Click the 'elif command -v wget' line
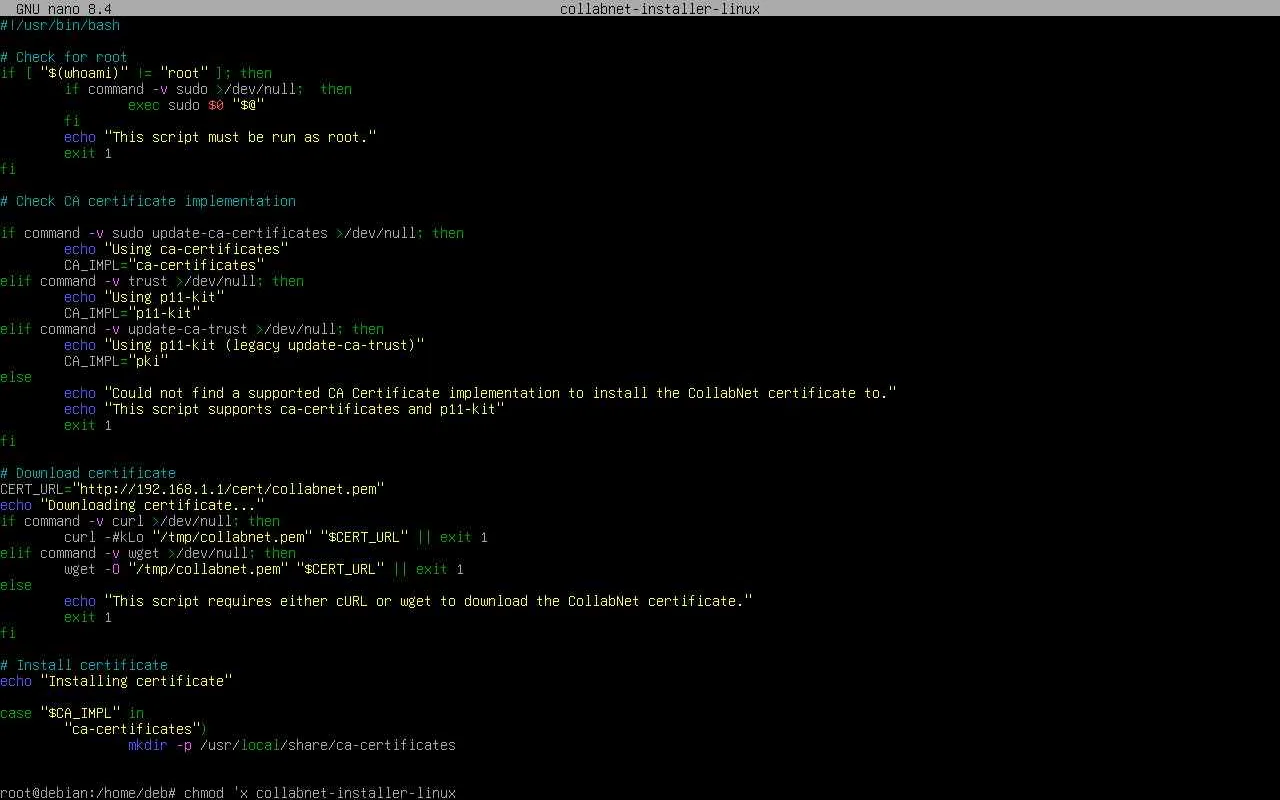The image size is (1280, 800). 148,553
